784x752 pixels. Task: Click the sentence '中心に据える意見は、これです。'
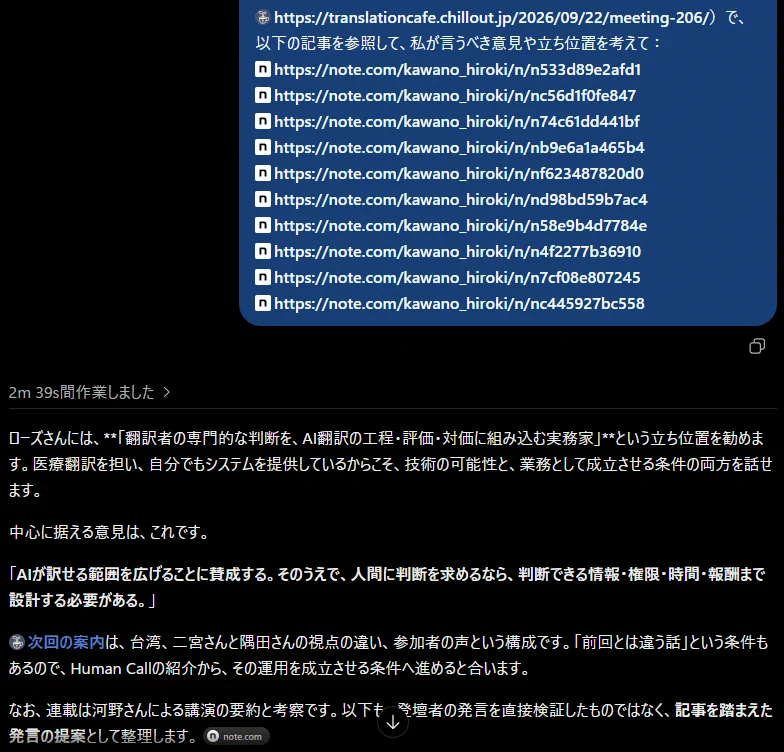click(109, 532)
